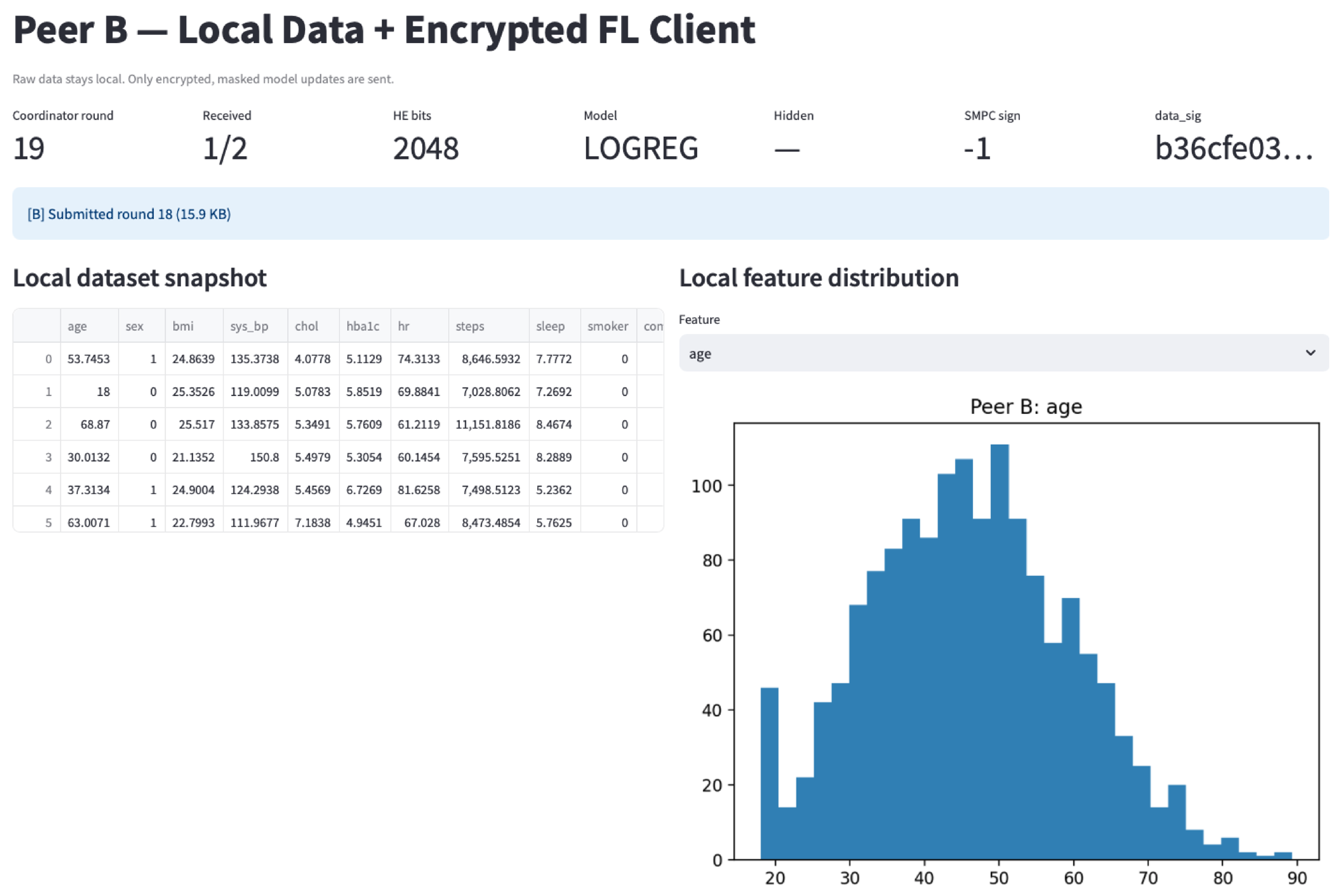
Task: Click the HE bits value 2048
Action: [x=425, y=149]
